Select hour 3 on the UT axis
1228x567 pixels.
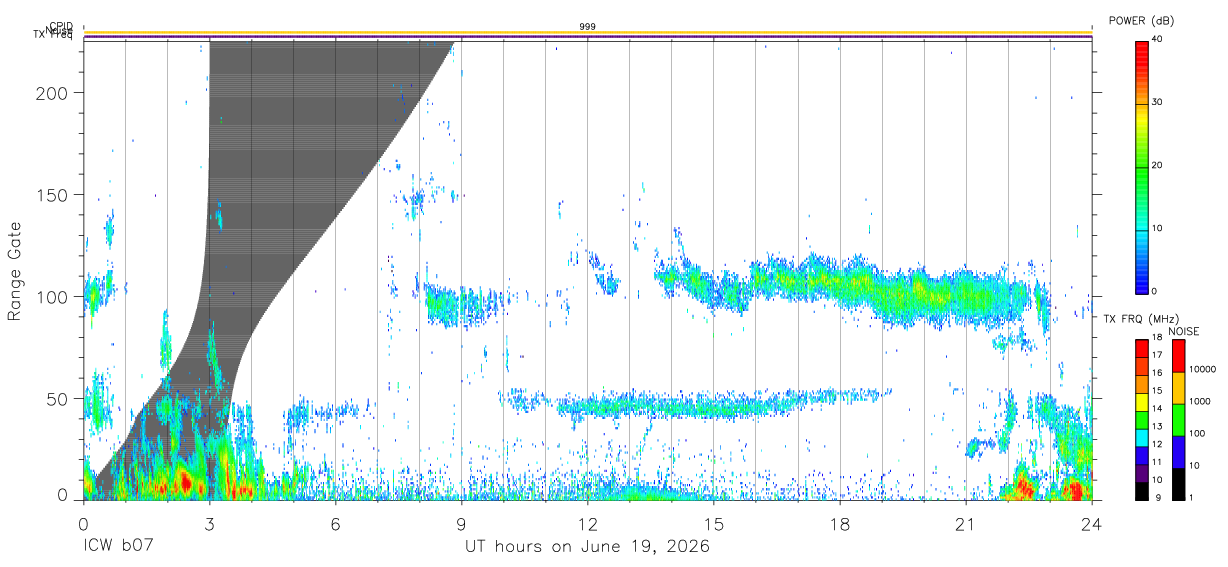click(209, 523)
